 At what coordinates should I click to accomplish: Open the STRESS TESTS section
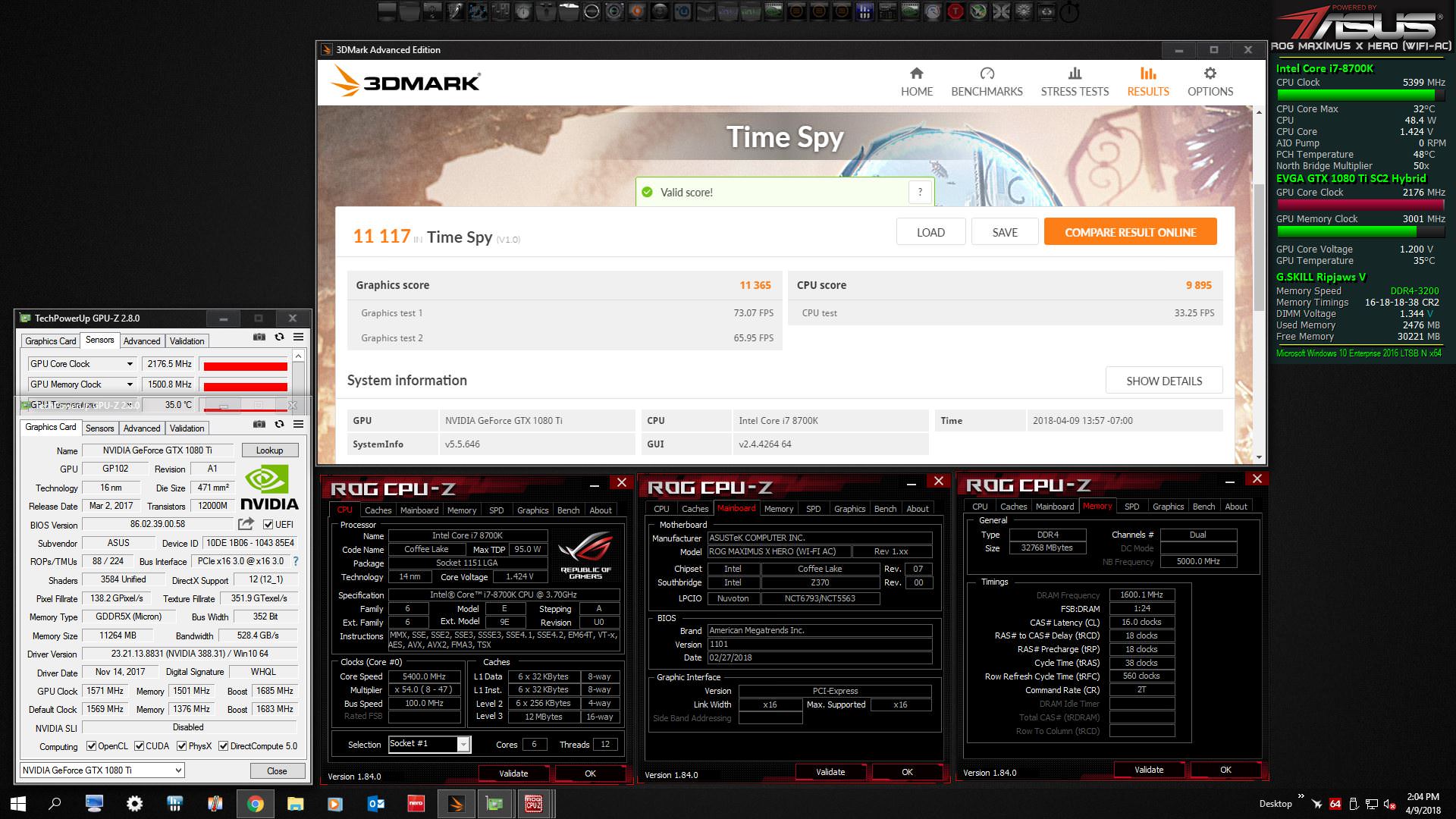click(x=1075, y=82)
